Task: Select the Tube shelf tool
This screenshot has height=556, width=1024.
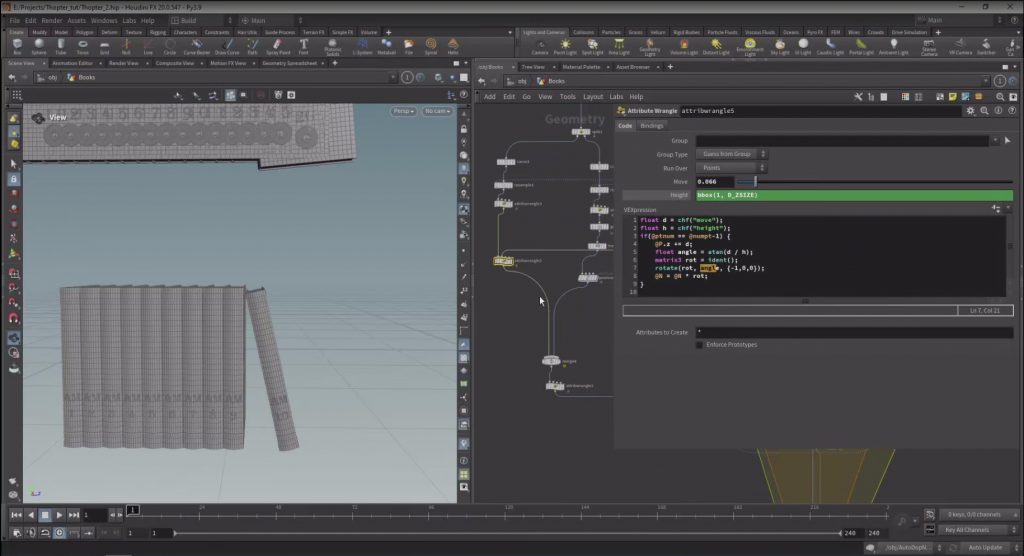Action: (x=61, y=46)
